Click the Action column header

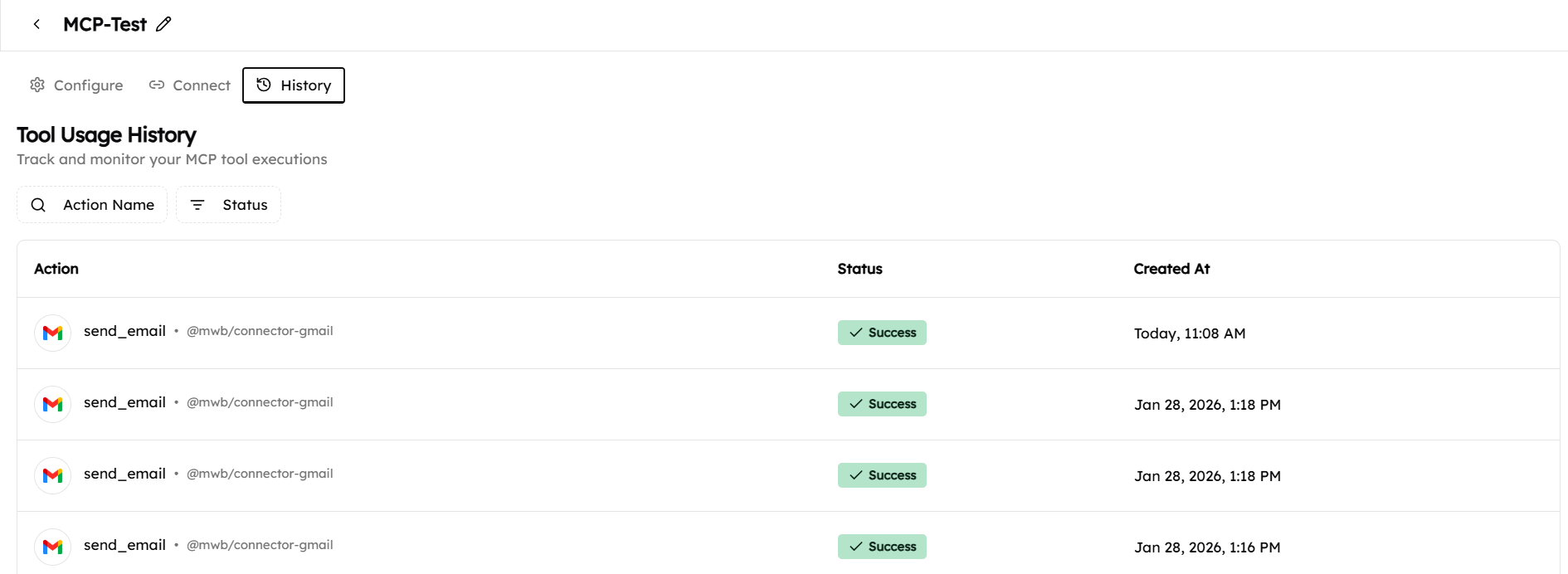pos(56,269)
